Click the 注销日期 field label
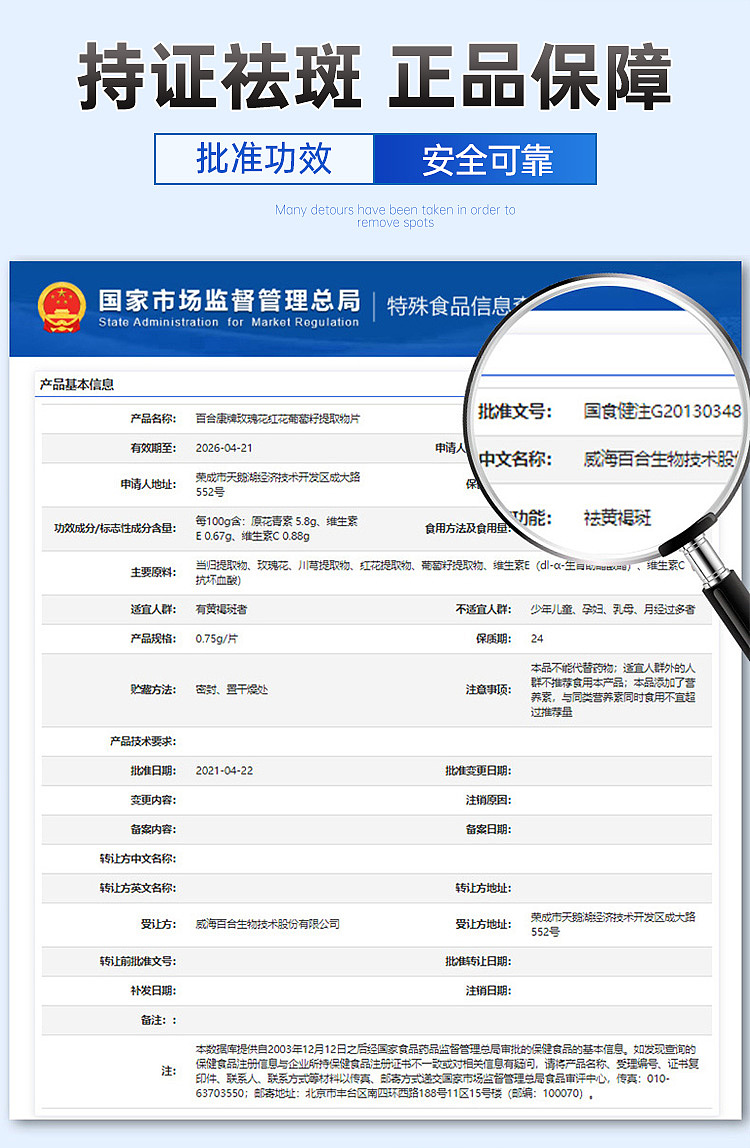 click(x=489, y=991)
